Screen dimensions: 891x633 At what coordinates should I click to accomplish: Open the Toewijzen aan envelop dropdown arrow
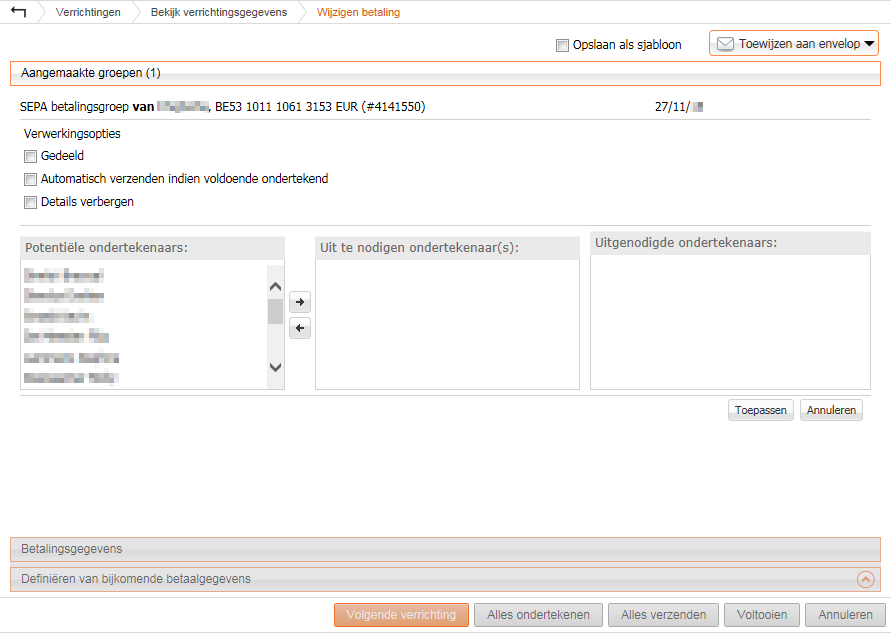pyautogui.click(x=869, y=44)
